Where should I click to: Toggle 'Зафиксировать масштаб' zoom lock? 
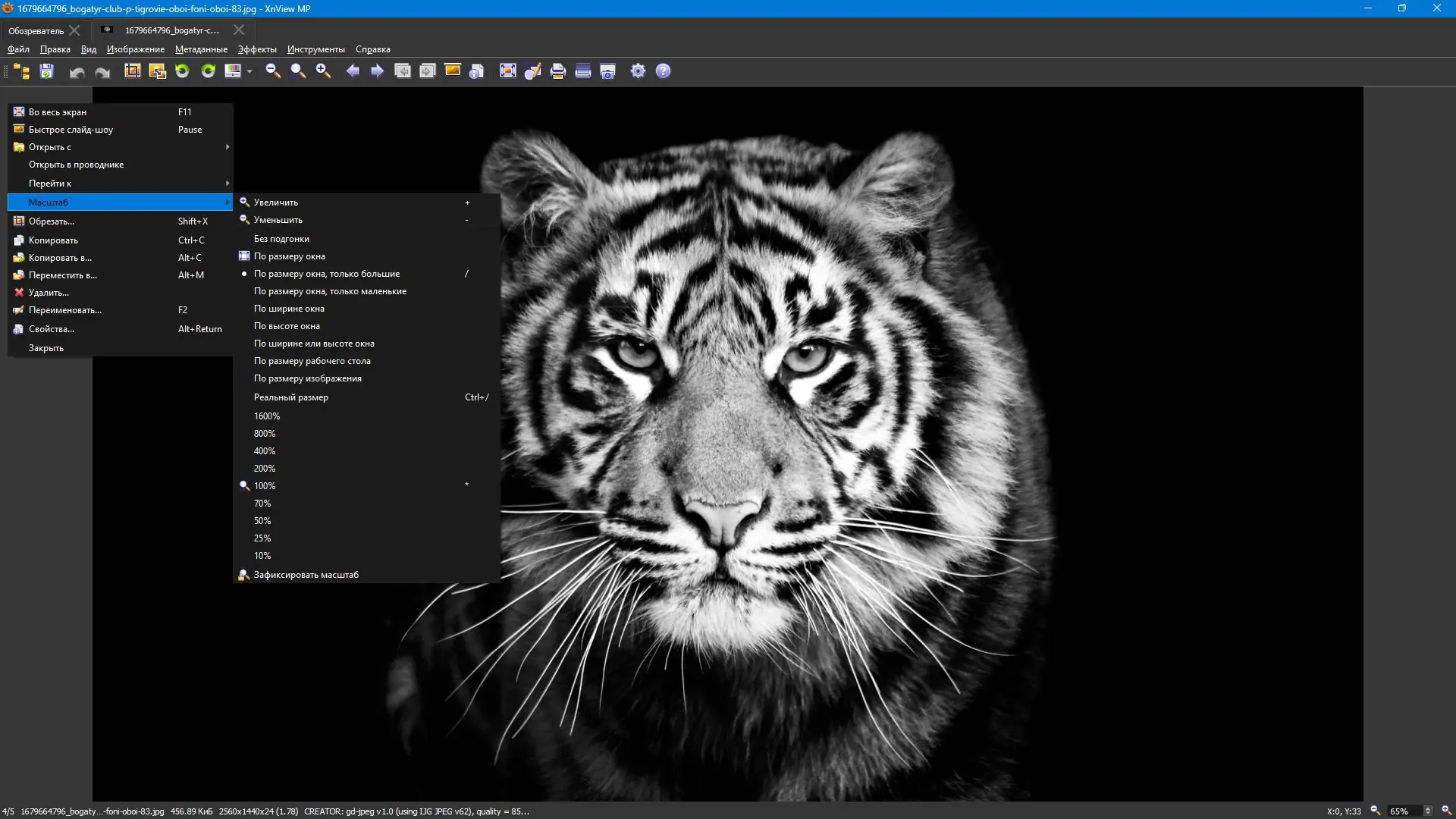tap(306, 575)
